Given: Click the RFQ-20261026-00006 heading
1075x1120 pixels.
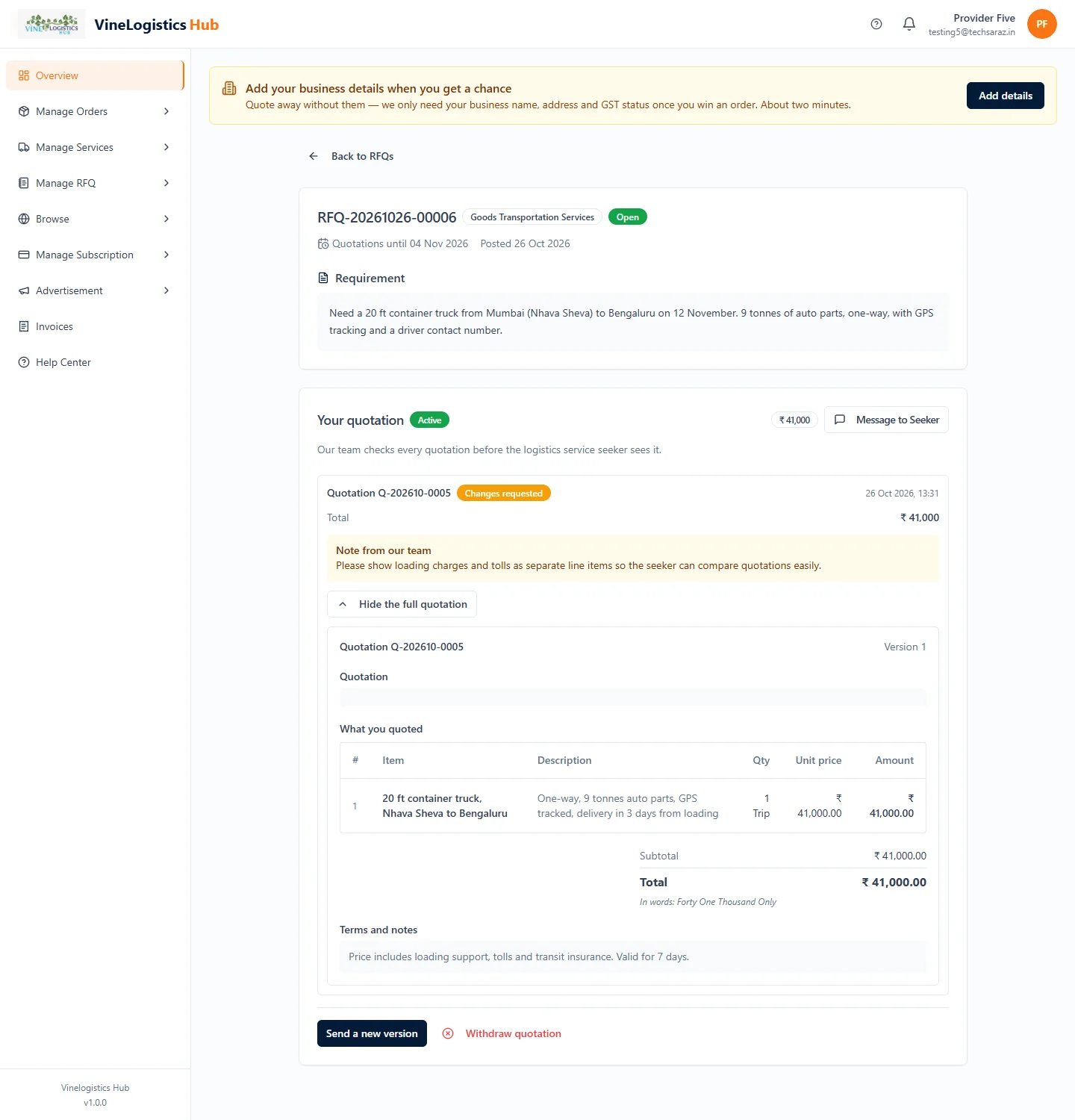Looking at the screenshot, I should pos(387,217).
